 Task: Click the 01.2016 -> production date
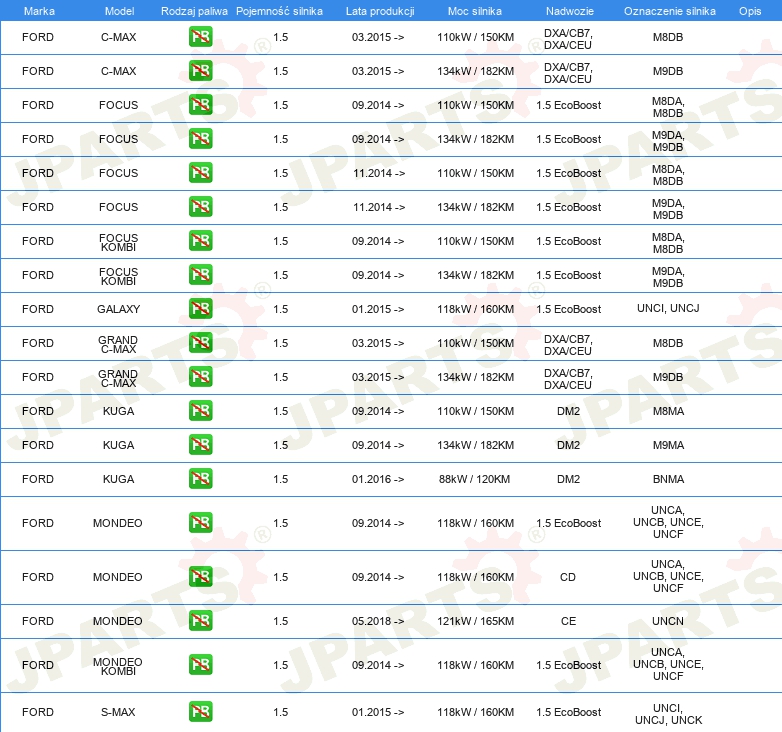(378, 479)
